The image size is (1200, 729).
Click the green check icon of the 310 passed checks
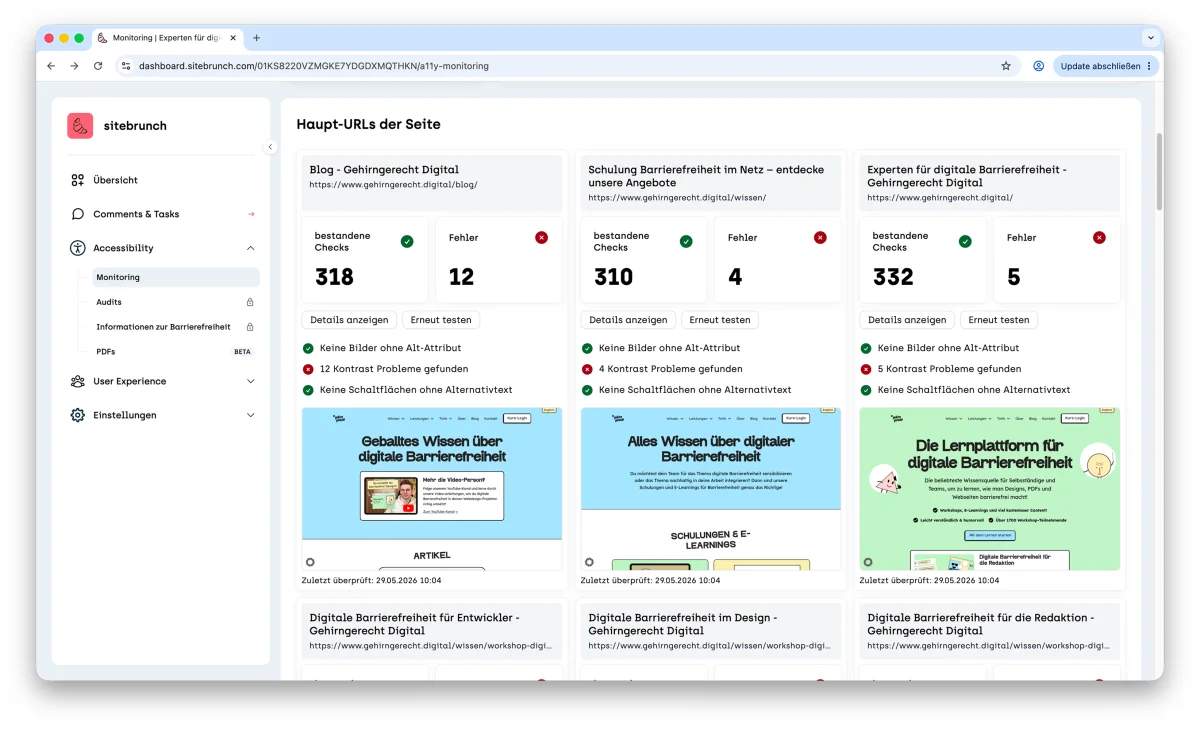686,241
